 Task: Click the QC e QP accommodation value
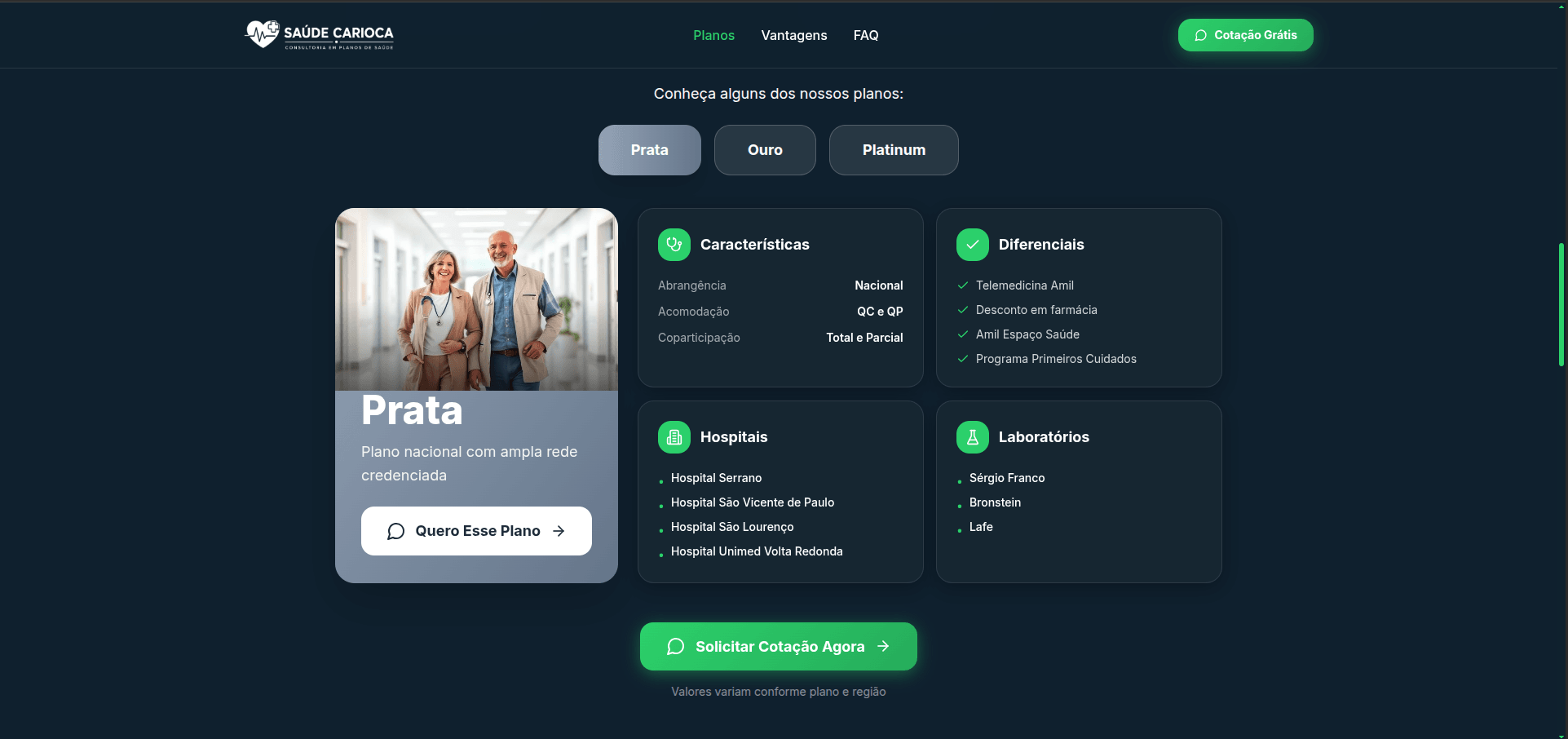tap(880, 312)
